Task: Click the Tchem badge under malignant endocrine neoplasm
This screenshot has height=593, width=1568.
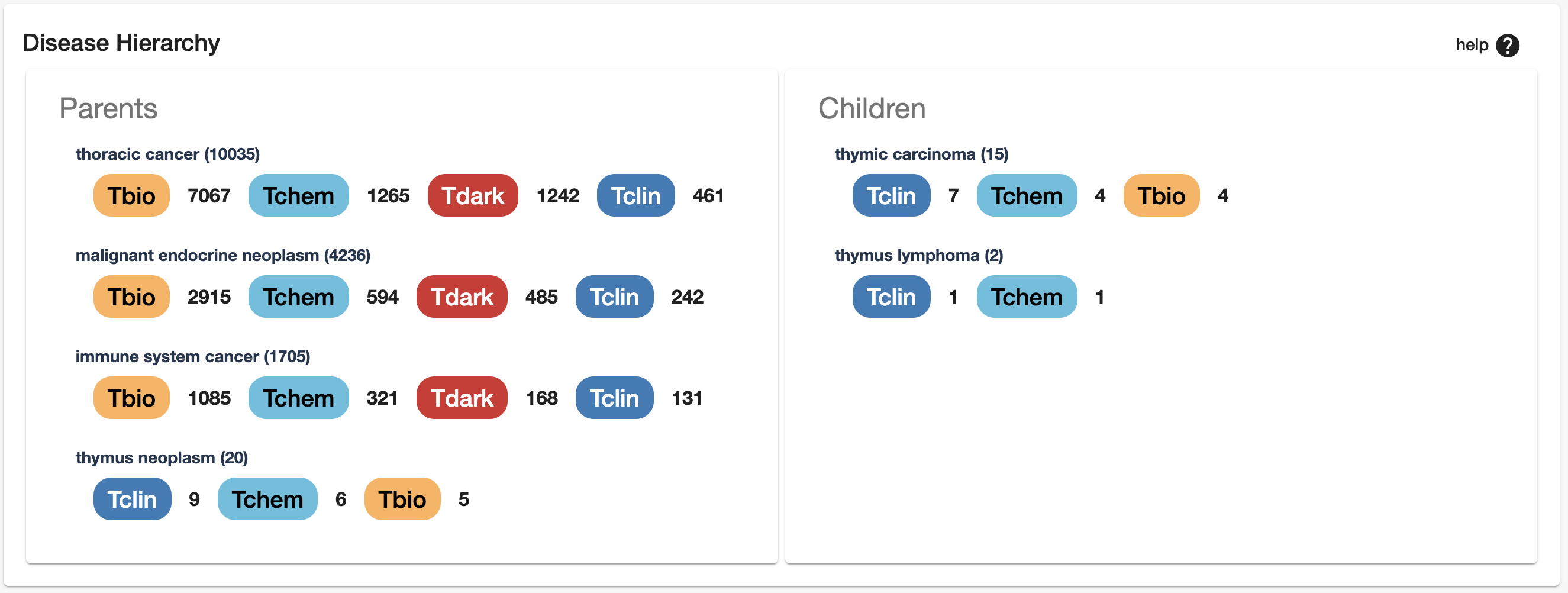Action: pyautogui.click(x=298, y=296)
